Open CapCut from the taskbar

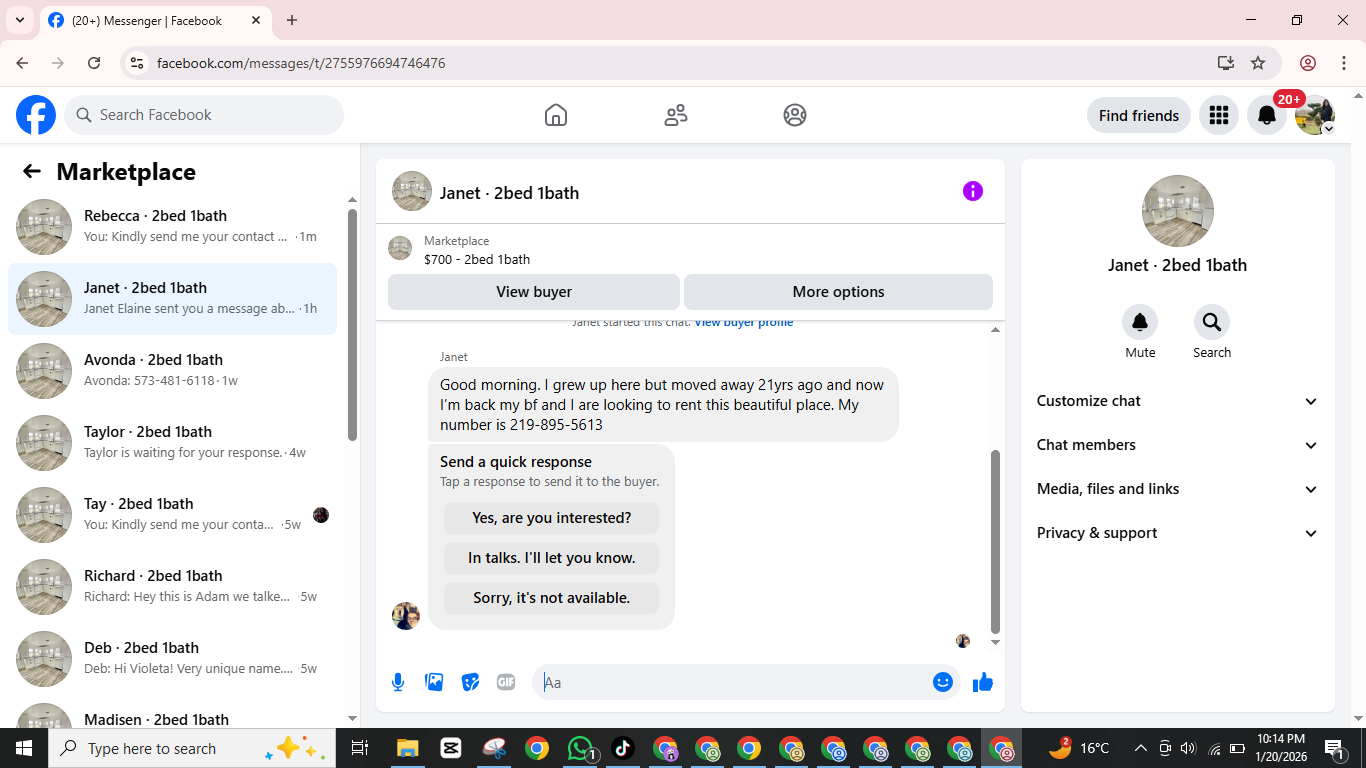(x=449, y=748)
